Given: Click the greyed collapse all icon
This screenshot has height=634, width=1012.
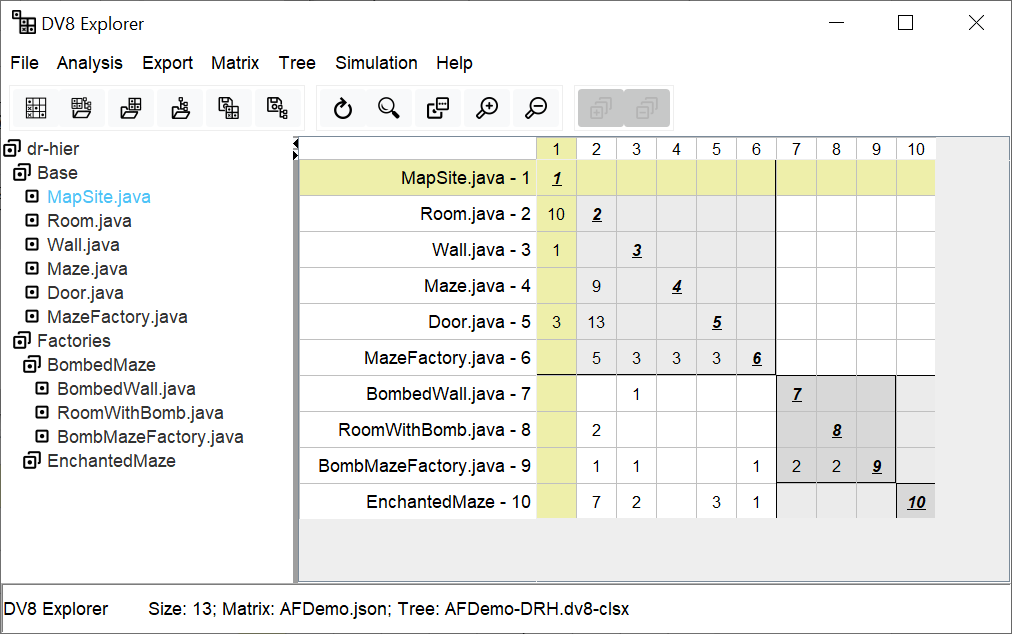Looking at the screenshot, I should (647, 108).
